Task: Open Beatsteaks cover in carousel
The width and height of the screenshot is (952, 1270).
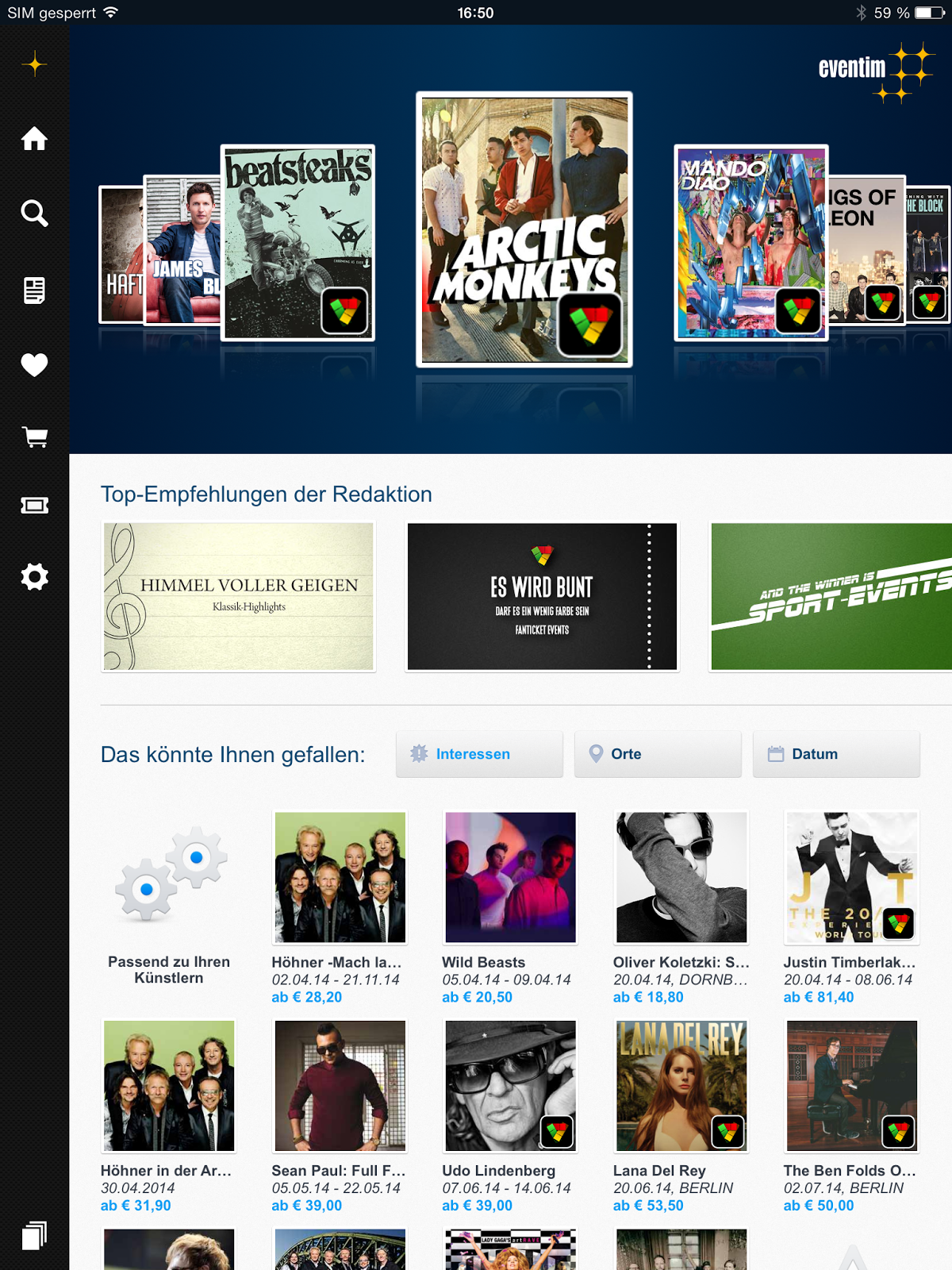Action: [297, 243]
